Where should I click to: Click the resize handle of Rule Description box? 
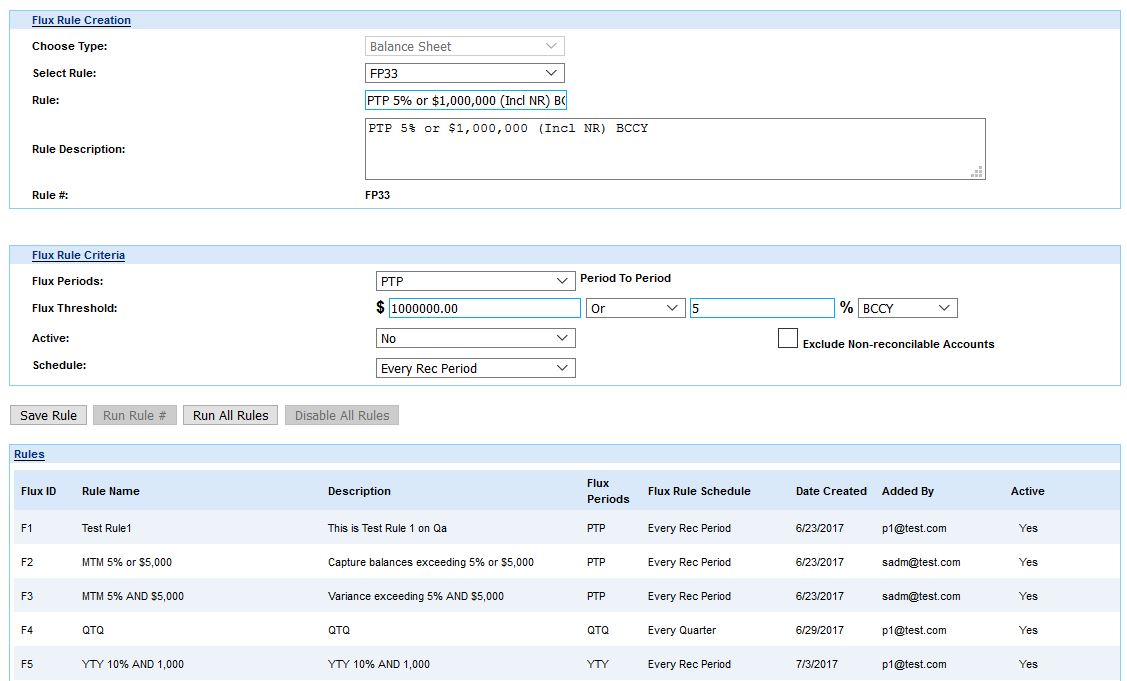click(x=977, y=173)
